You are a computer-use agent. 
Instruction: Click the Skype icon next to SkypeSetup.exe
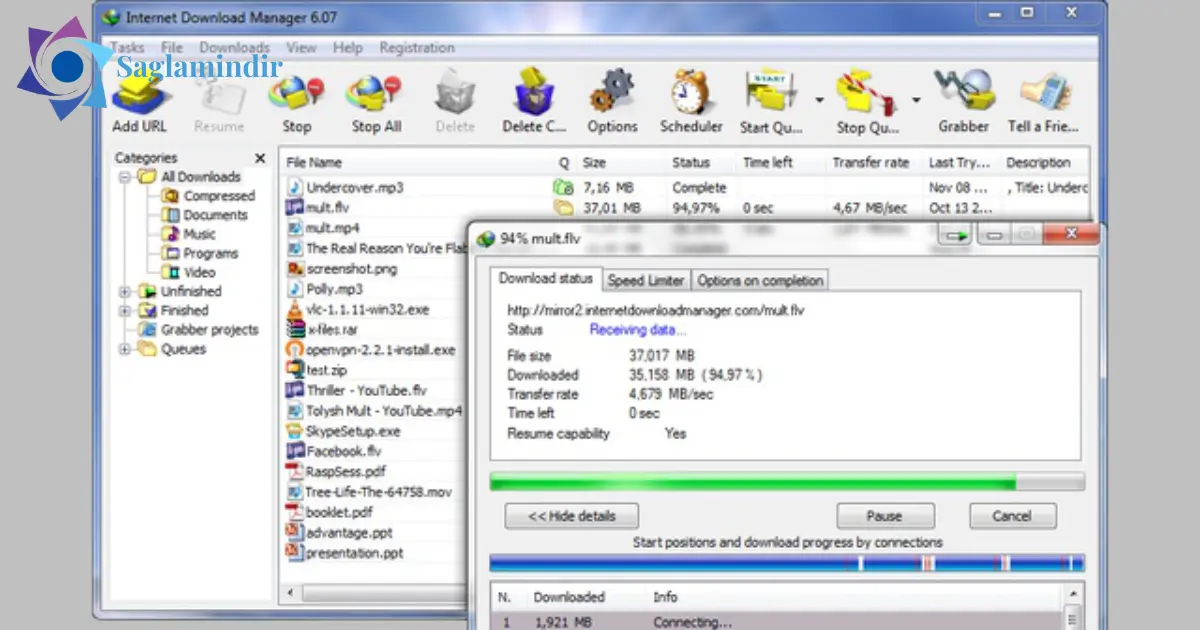295,431
